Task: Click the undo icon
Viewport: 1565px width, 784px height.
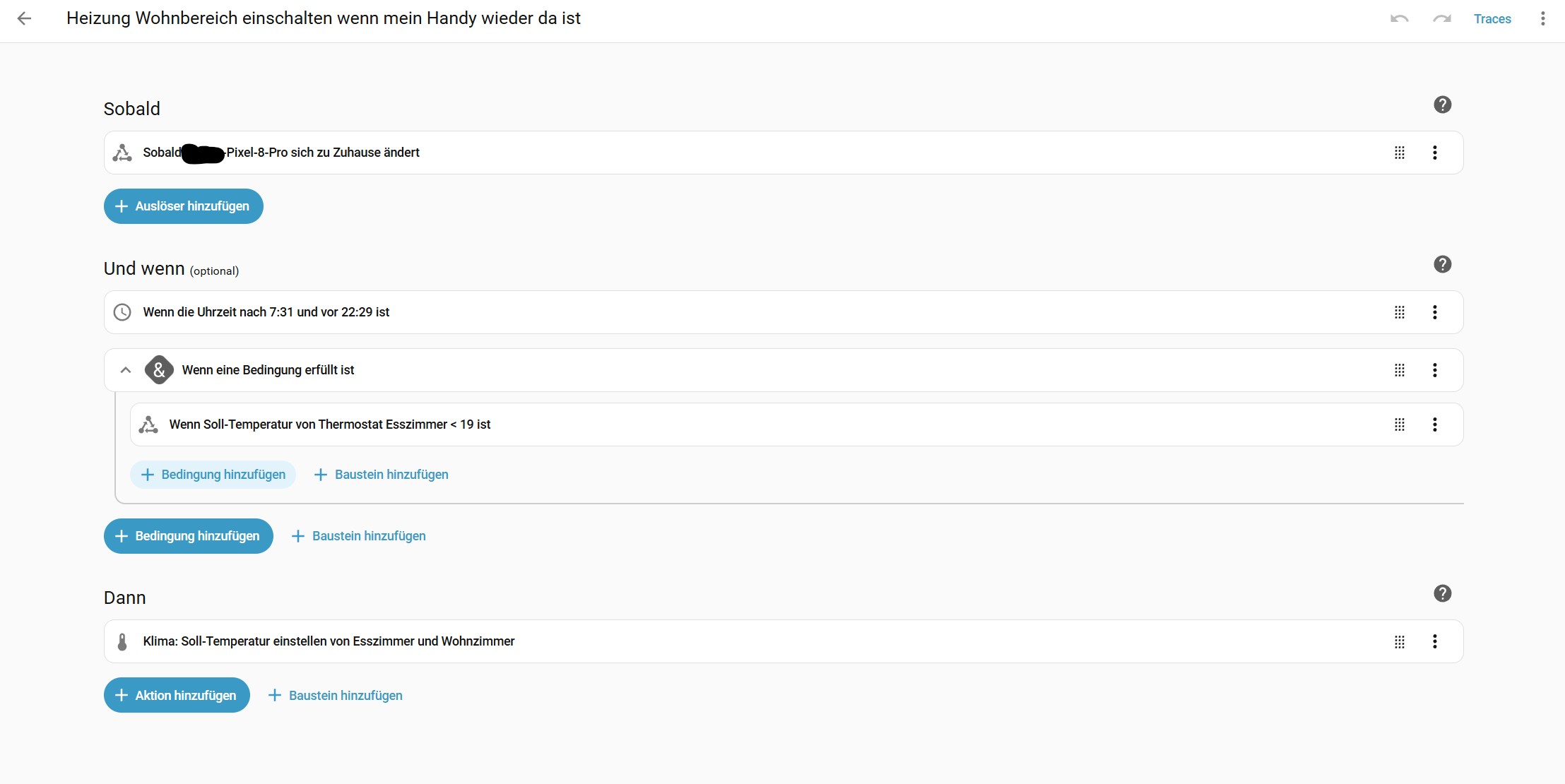Action: pos(1399,19)
